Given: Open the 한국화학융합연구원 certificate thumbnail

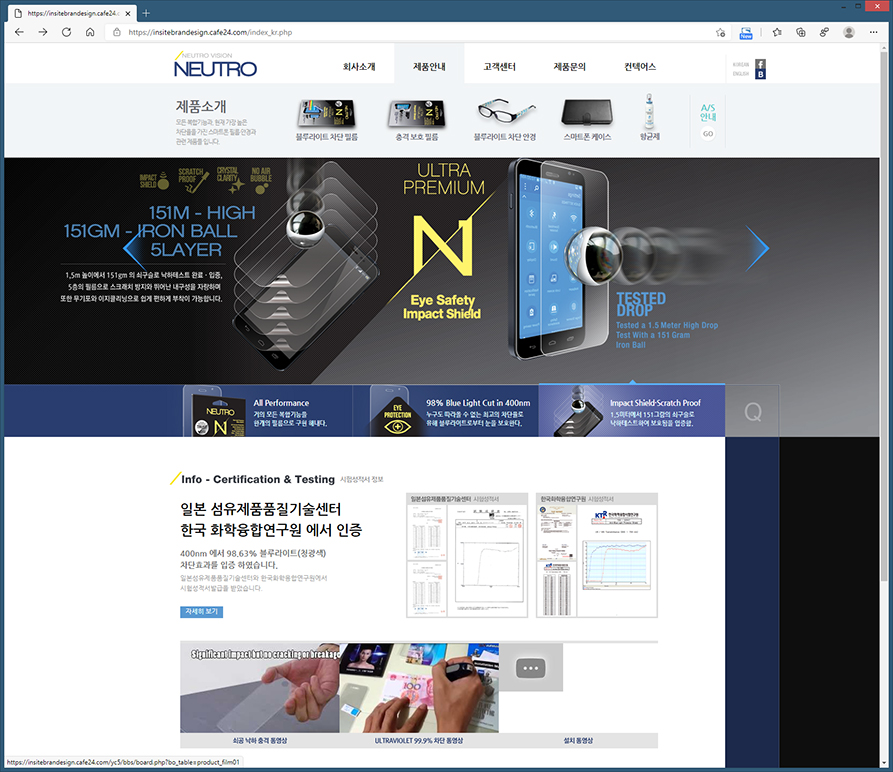Looking at the screenshot, I should tap(597, 555).
